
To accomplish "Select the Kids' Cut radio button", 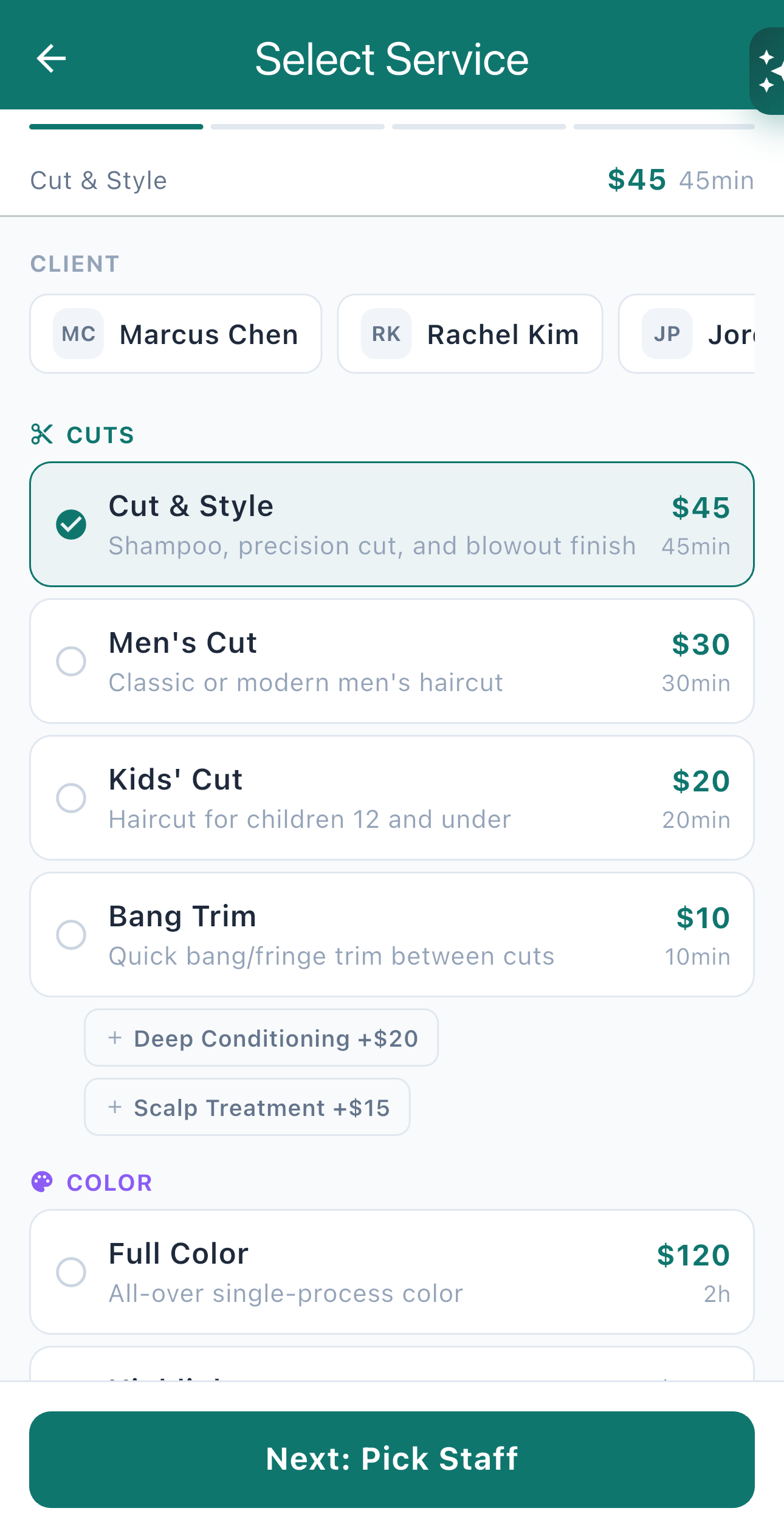I will pos(71,798).
